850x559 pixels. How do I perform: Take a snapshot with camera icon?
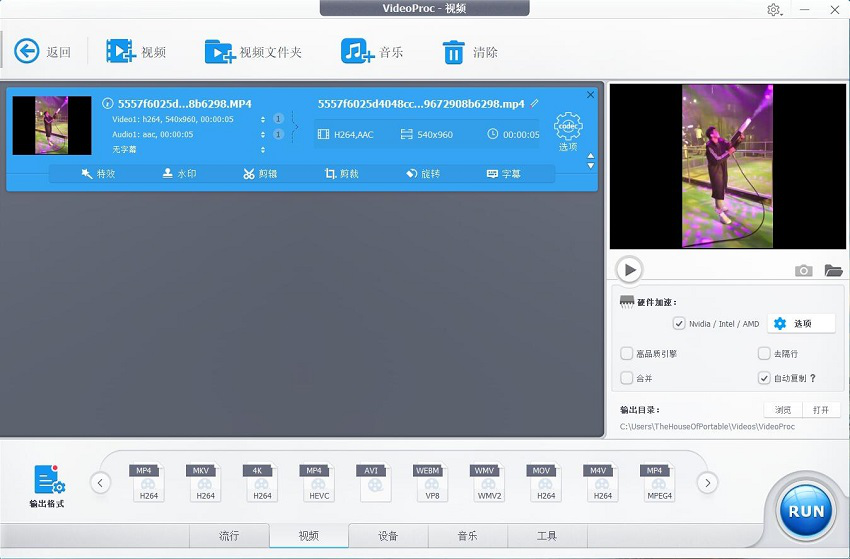[x=803, y=270]
